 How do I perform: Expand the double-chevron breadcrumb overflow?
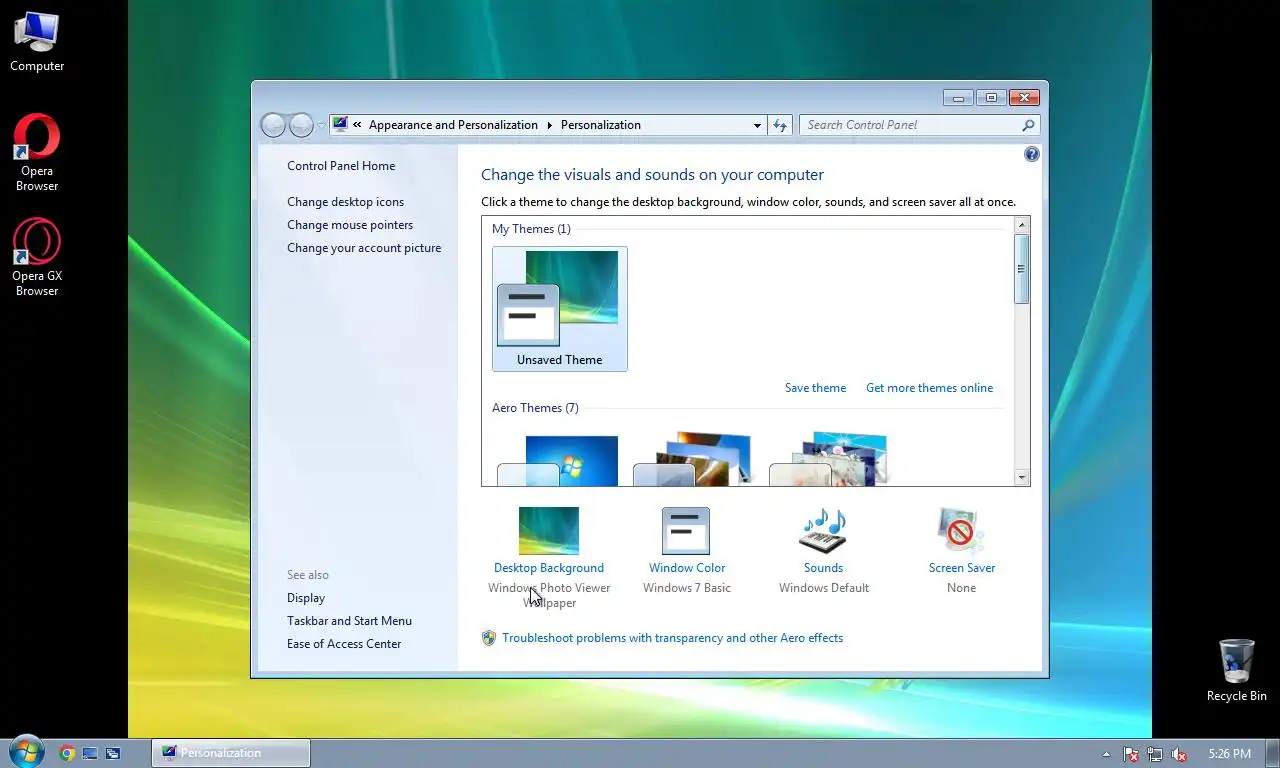tap(357, 125)
